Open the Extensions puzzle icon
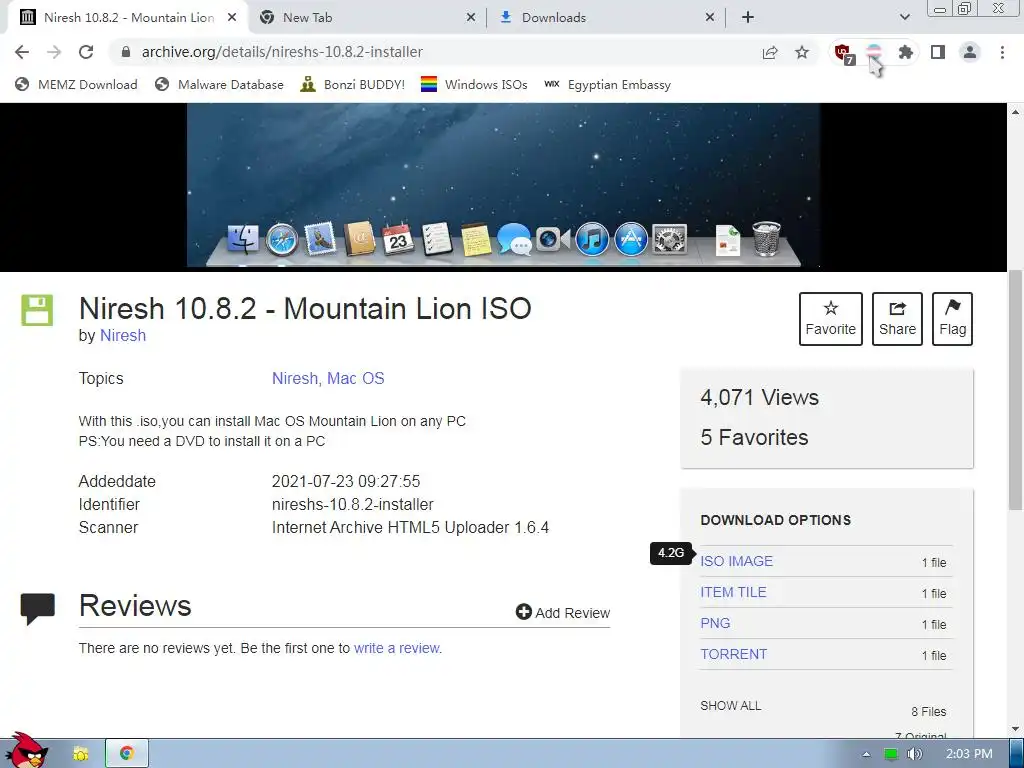The height and width of the screenshot is (768, 1024). pos(905,52)
